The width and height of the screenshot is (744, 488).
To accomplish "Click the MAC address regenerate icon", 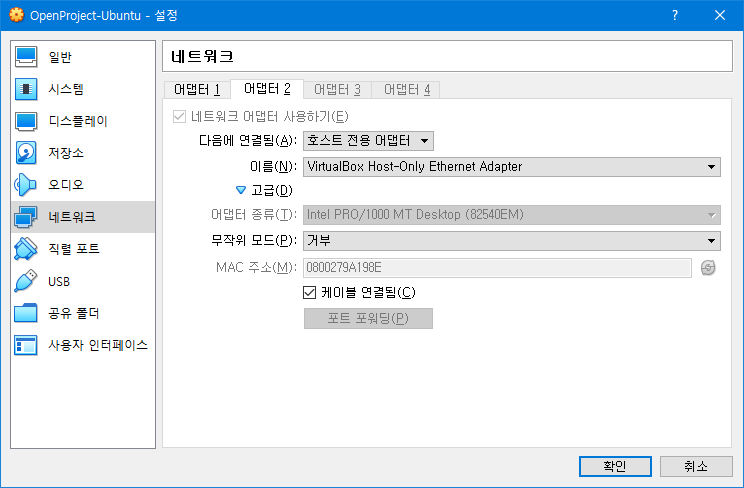I will click(709, 267).
